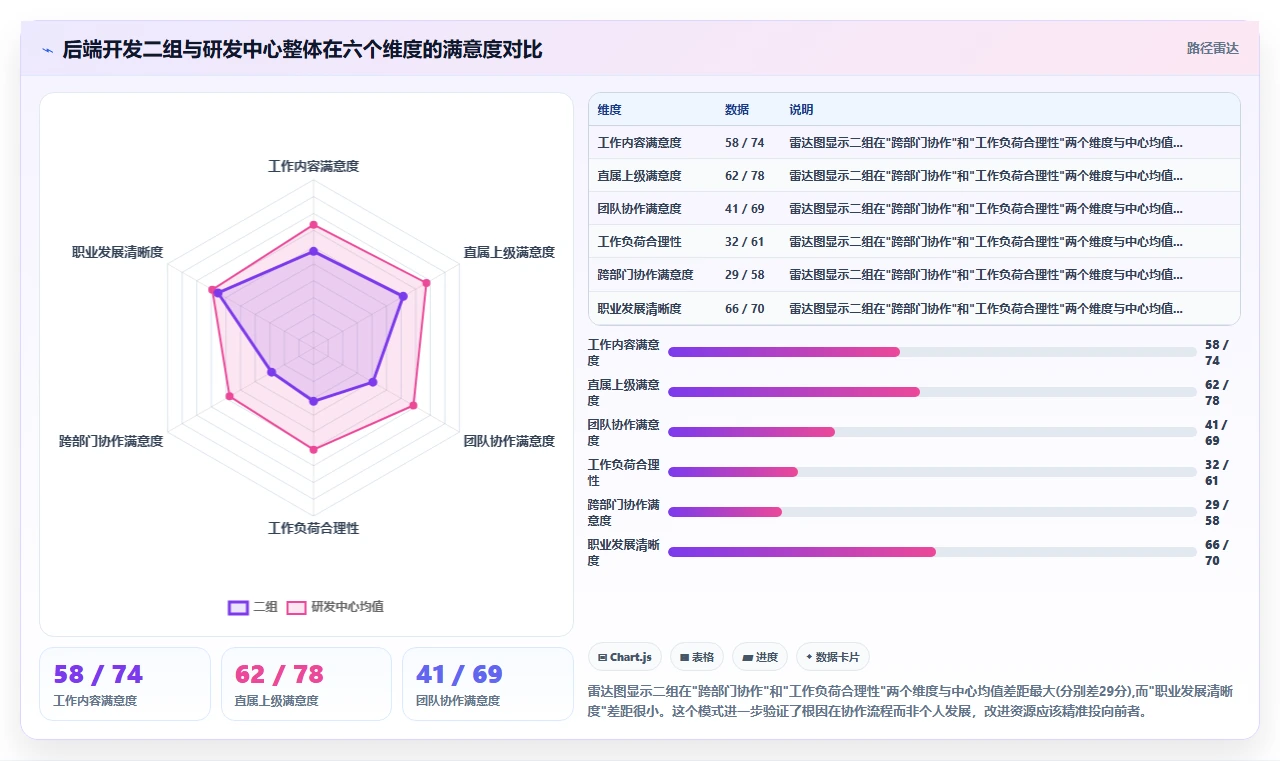Click the 团队协作满意度 progress bar
This screenshot has height=761, width=1280.
932,432
